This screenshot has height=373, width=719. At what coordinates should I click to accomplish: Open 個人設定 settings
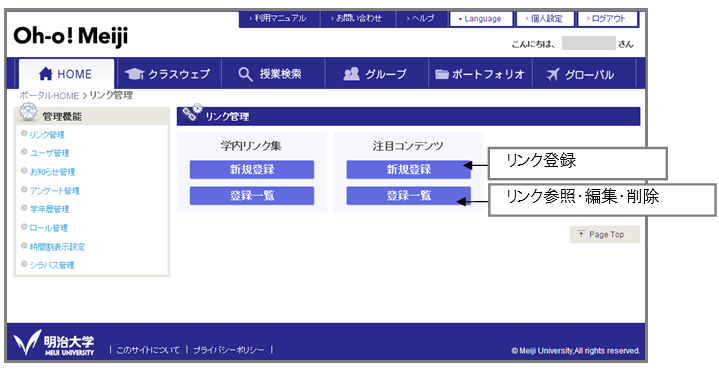pos(545,19)
